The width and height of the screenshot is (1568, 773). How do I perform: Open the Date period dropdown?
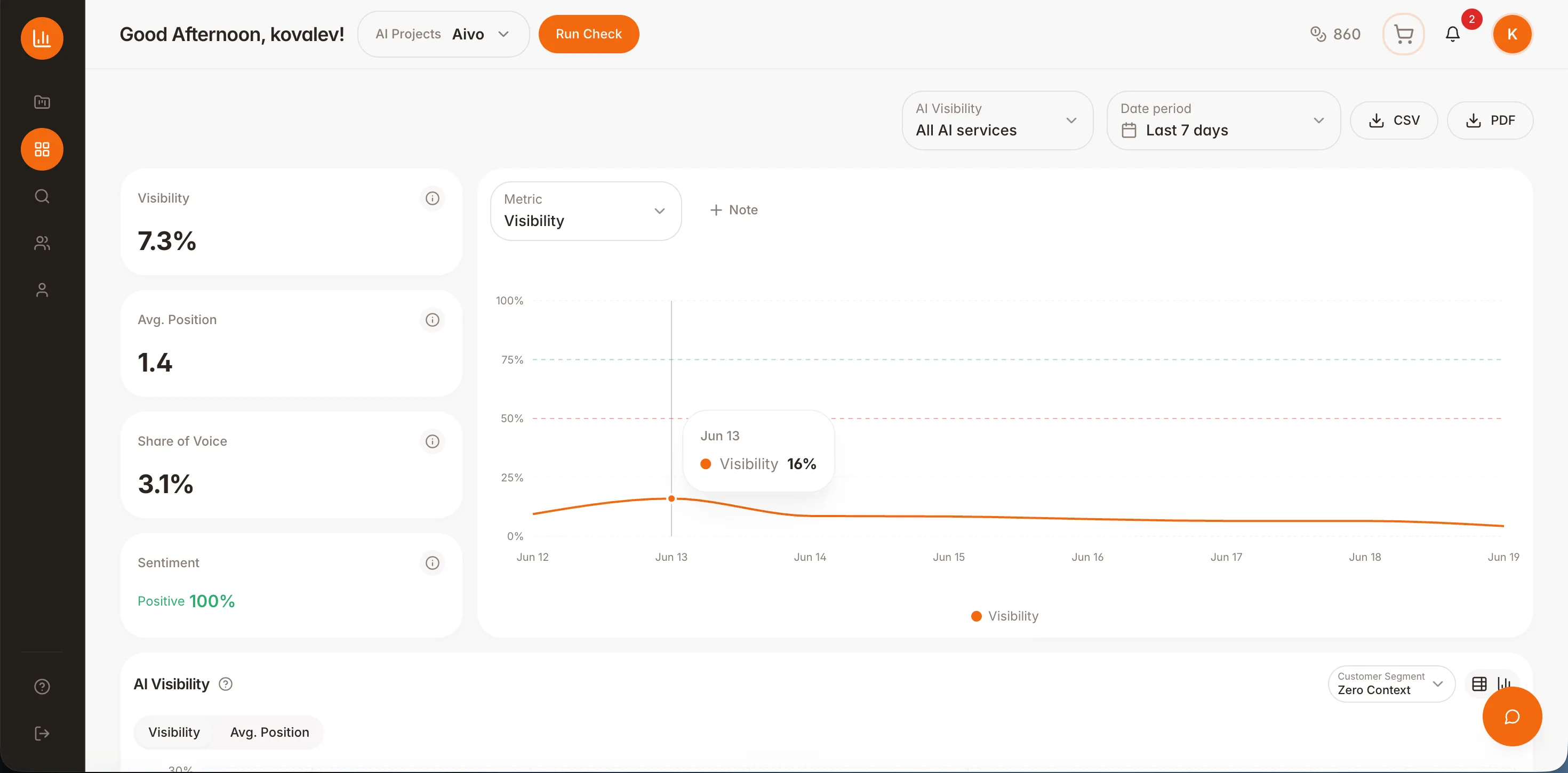pos(1223,120)
